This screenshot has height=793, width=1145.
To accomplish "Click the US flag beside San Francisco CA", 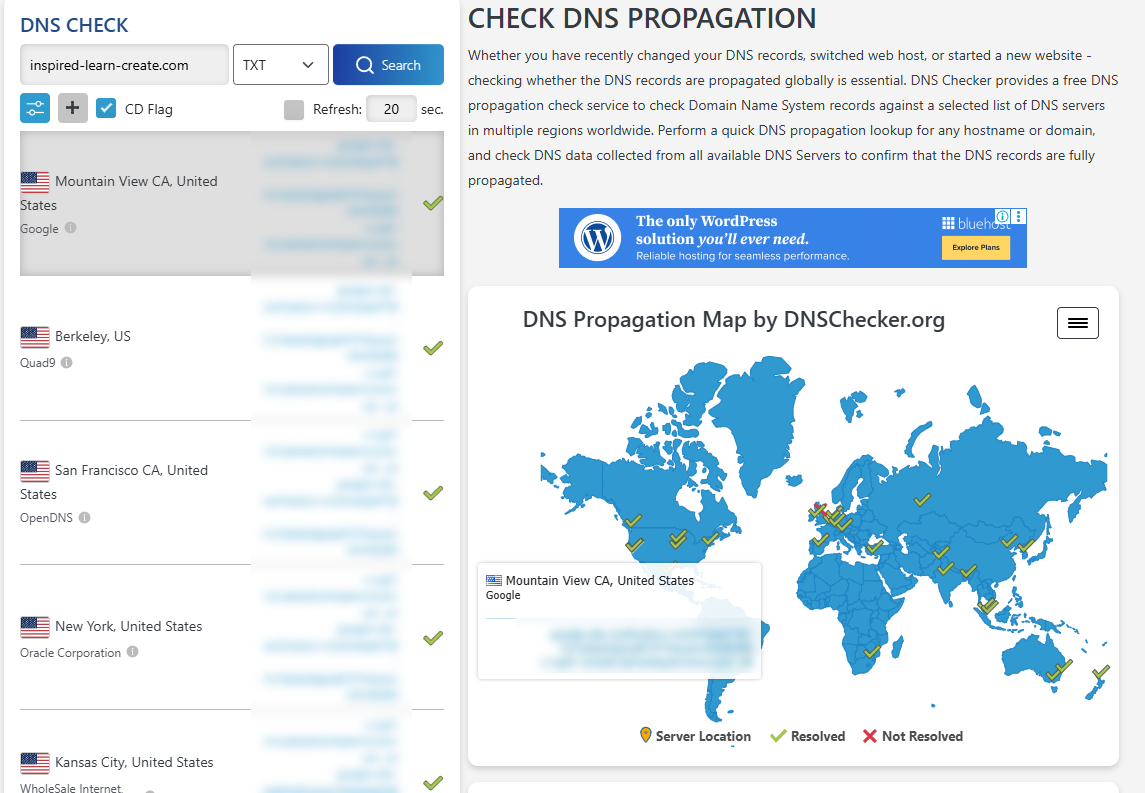I will point(35,471).
